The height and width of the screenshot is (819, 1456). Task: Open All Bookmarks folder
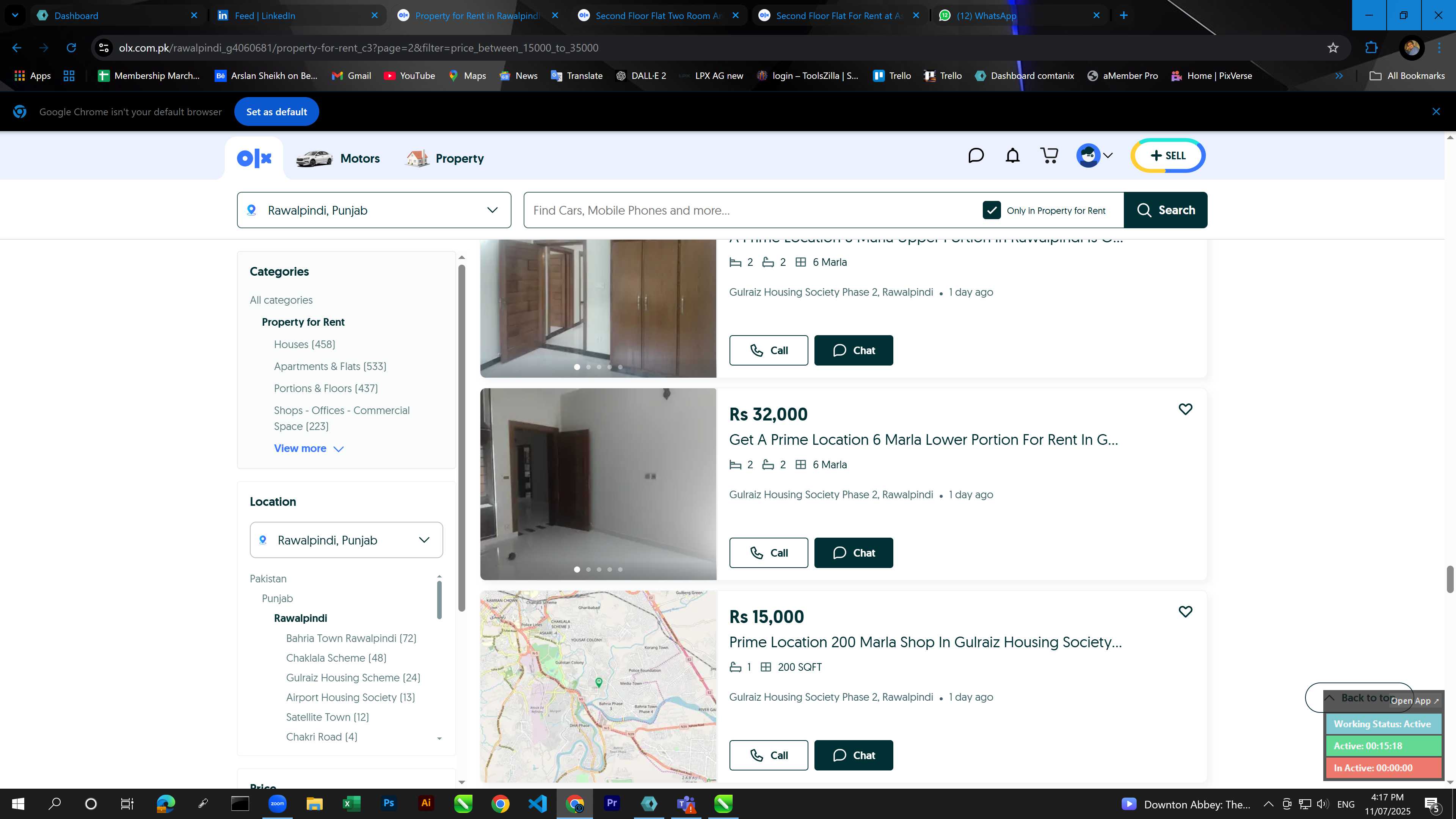[1407, 76]
